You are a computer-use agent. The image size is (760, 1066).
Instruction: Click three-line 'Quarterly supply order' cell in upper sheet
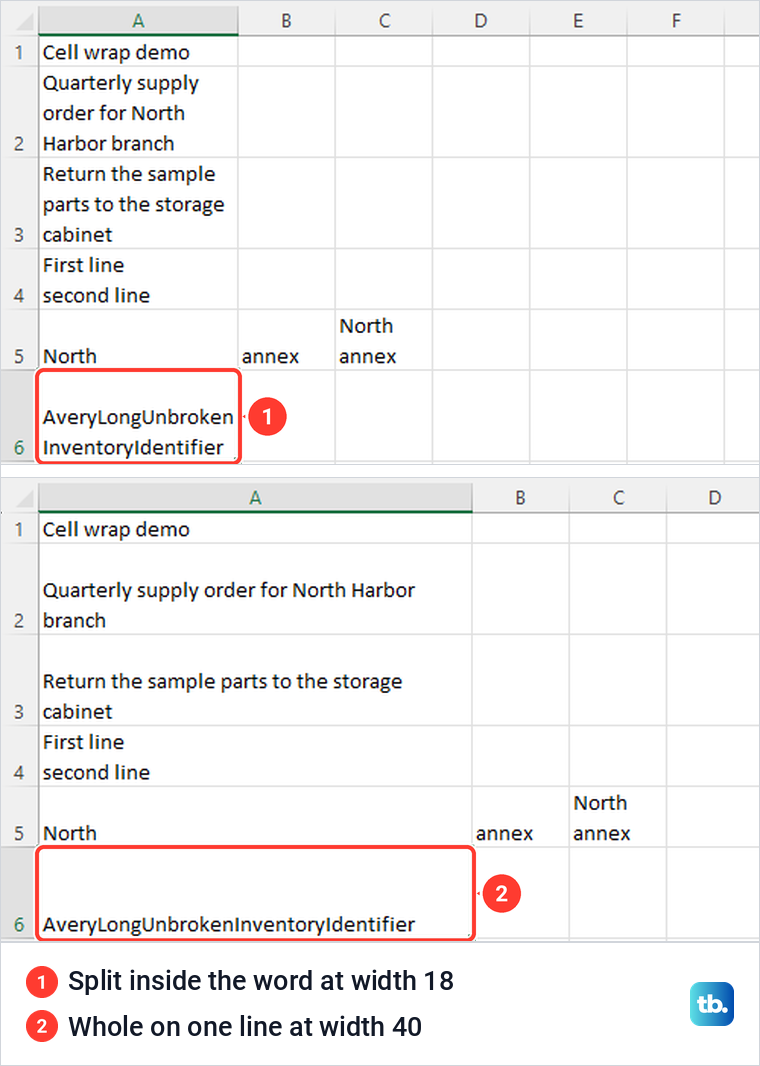pos(139,112)
